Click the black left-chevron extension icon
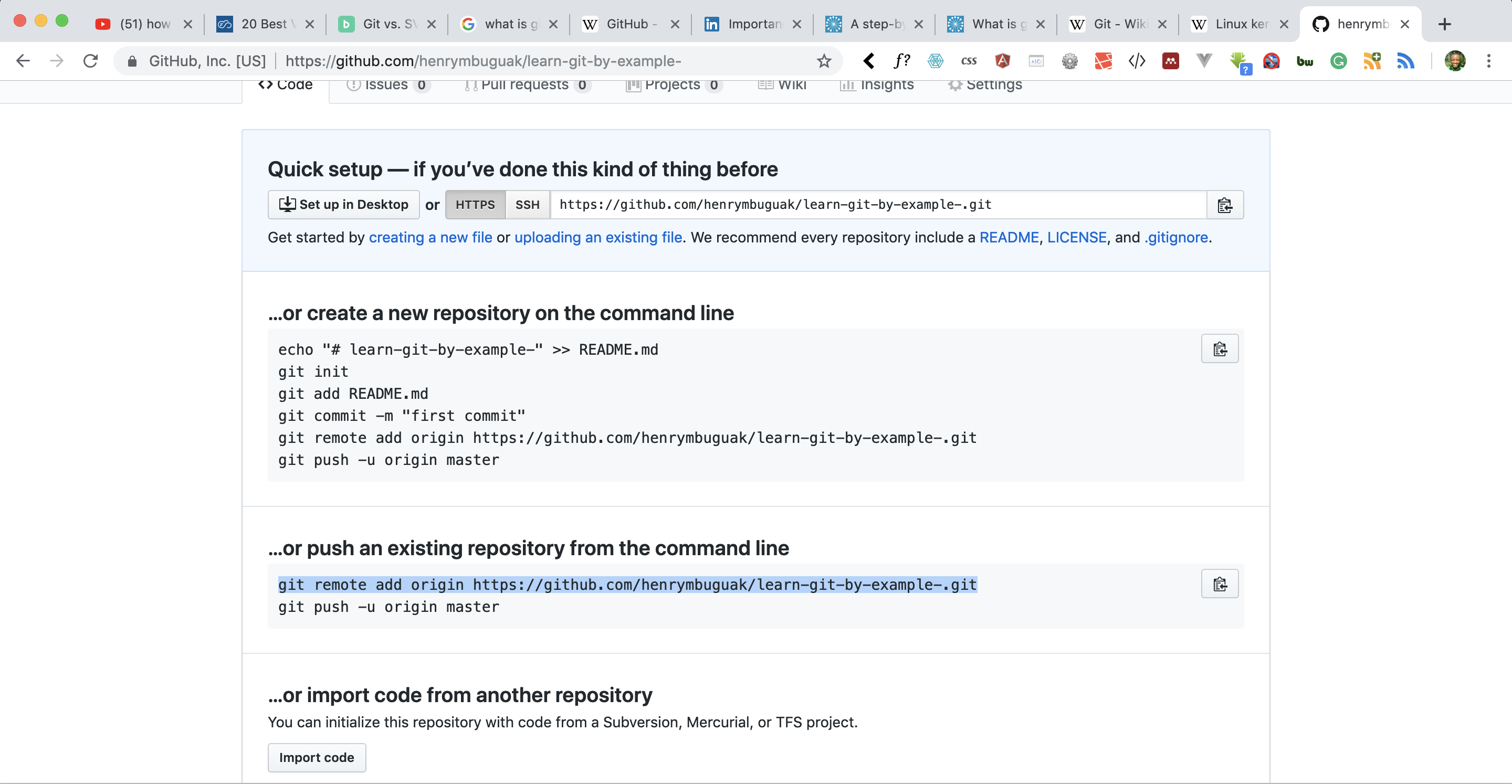1512x784 pixels. pyautogui.click(x=869, y=61)
